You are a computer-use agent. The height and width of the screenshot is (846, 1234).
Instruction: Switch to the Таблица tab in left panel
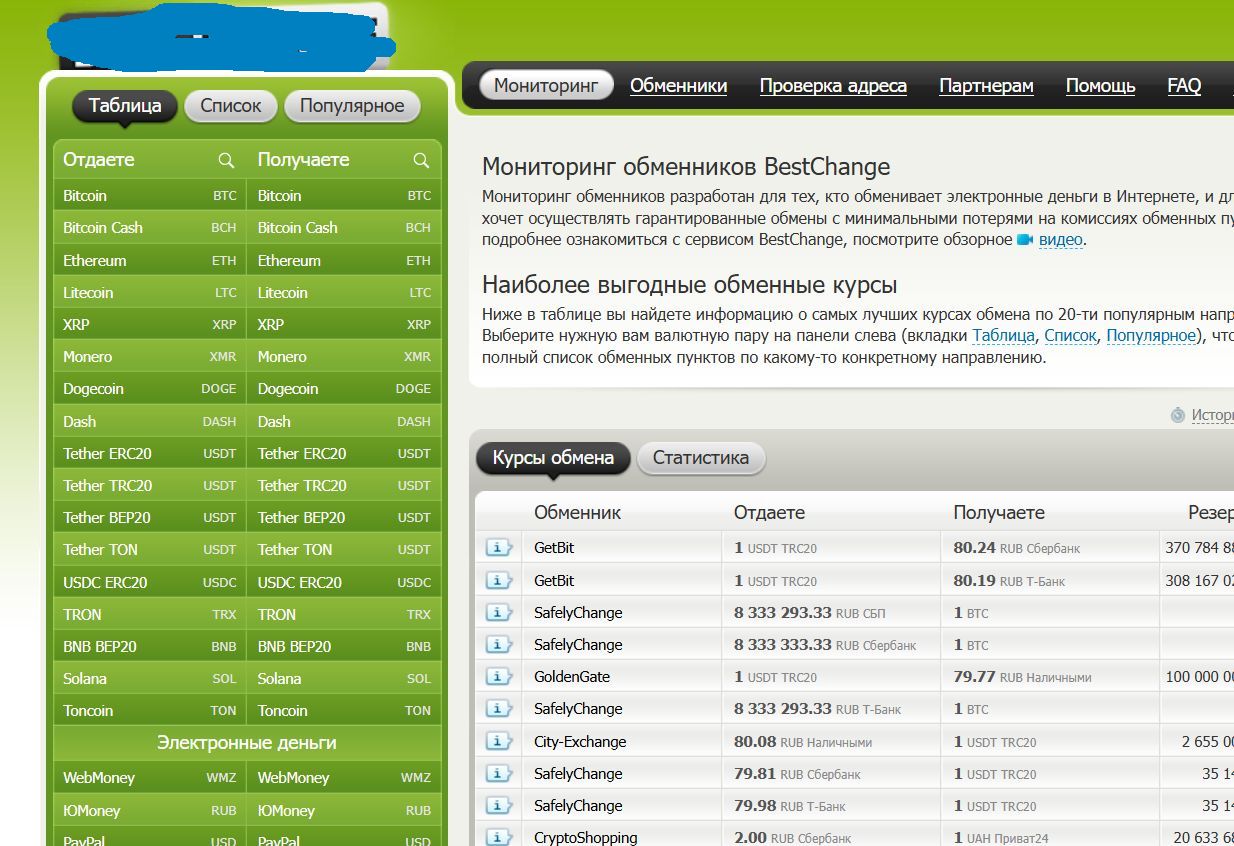click(124, 106)
